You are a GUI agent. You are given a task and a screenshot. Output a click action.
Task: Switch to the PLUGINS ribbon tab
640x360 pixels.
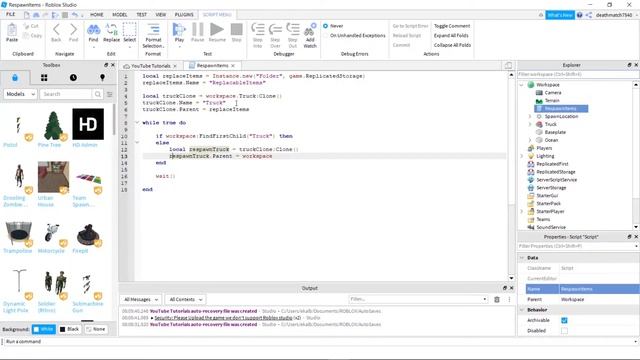[184, 14]
